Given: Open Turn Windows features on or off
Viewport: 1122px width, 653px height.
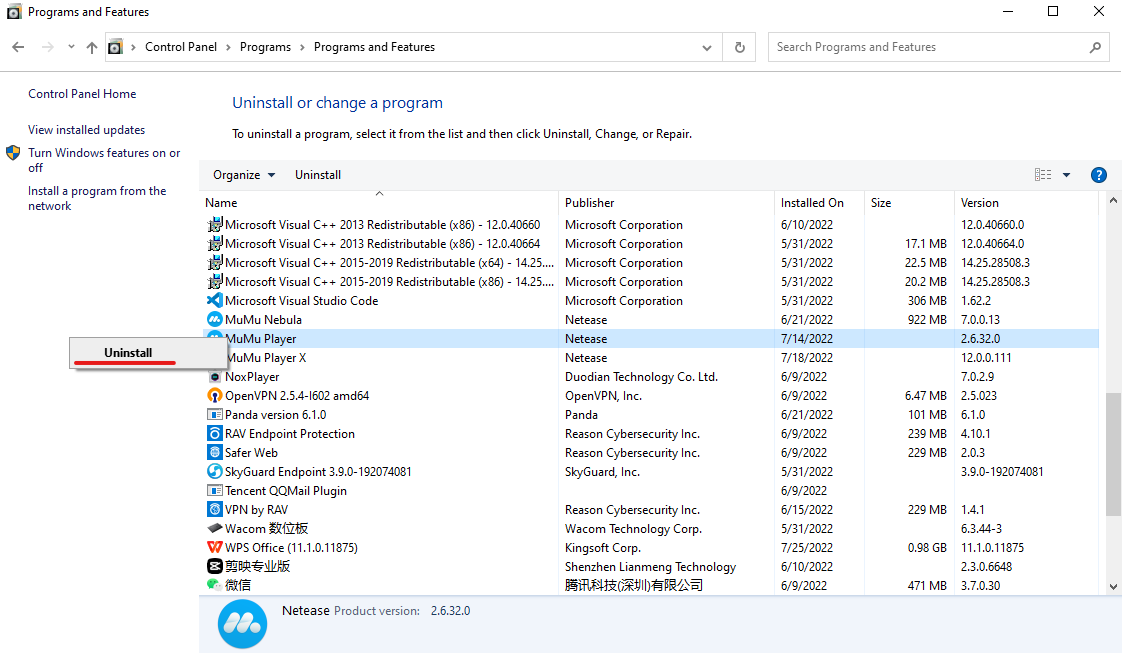Looking at the screenshot, I should (104, 160).
